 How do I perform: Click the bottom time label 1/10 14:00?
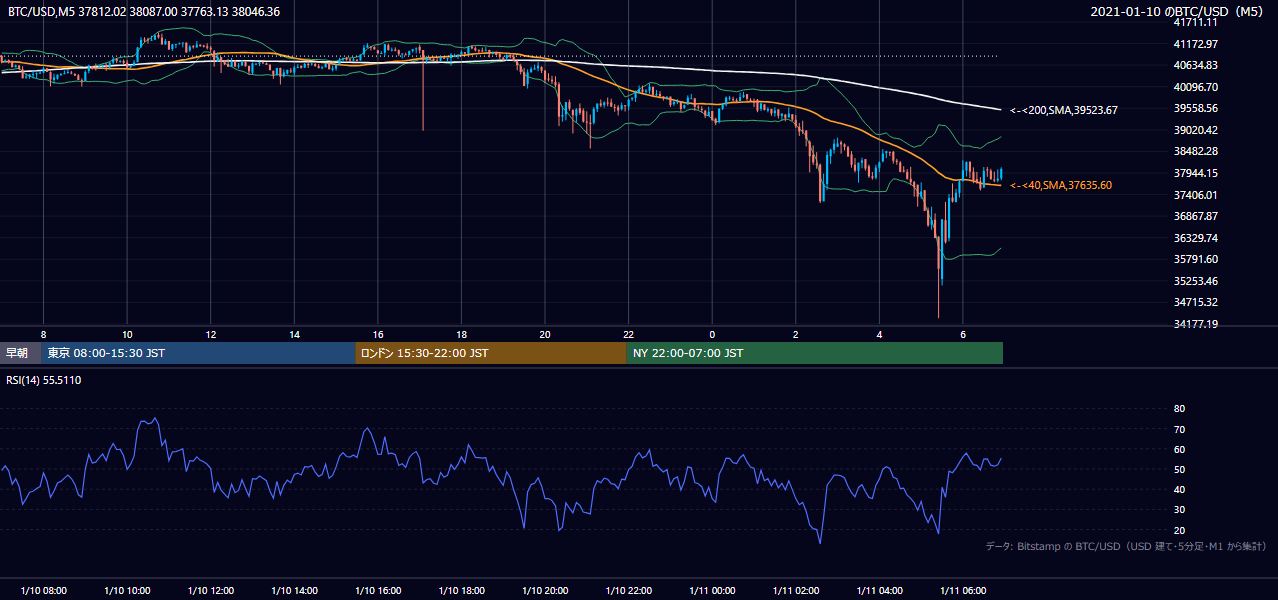(x=294, y=591)
